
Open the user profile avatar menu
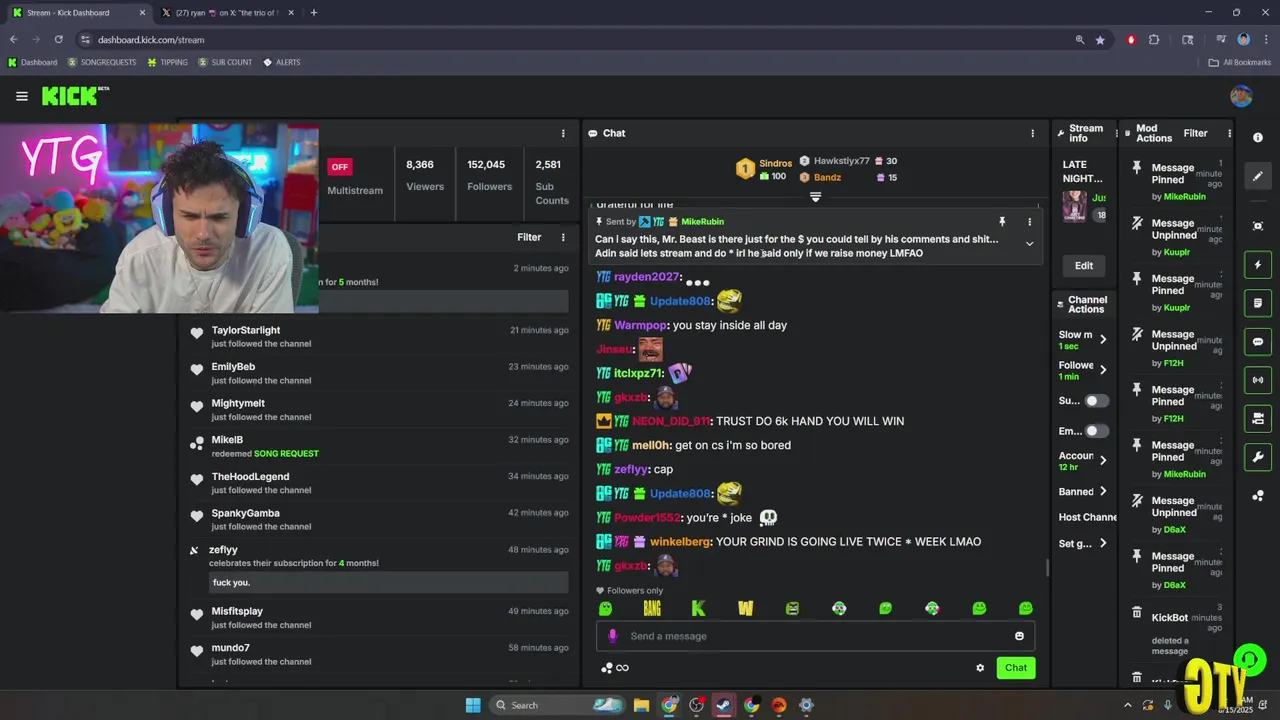coord(1241,96)
